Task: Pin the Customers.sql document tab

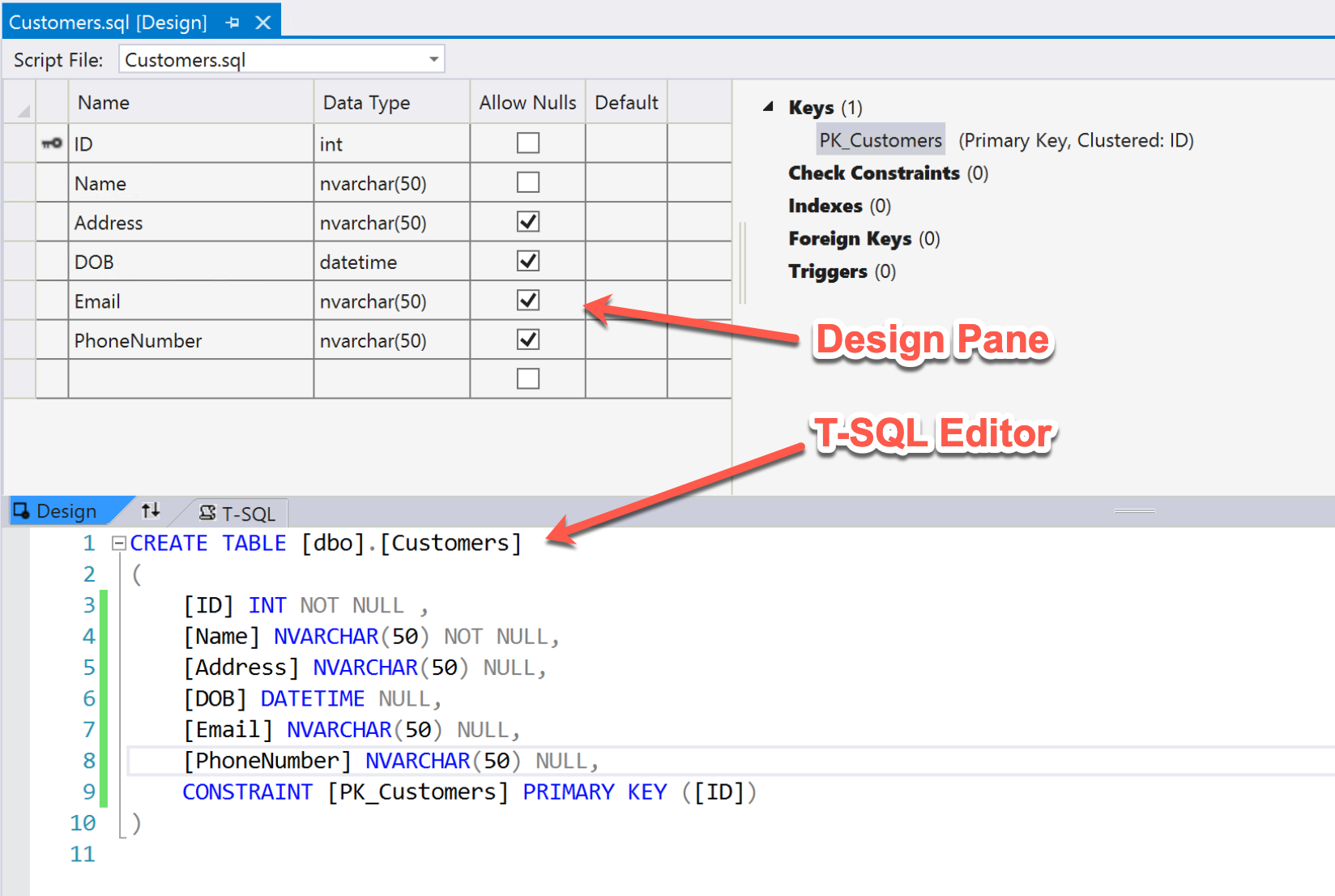Action: click(x=232, y=22)
